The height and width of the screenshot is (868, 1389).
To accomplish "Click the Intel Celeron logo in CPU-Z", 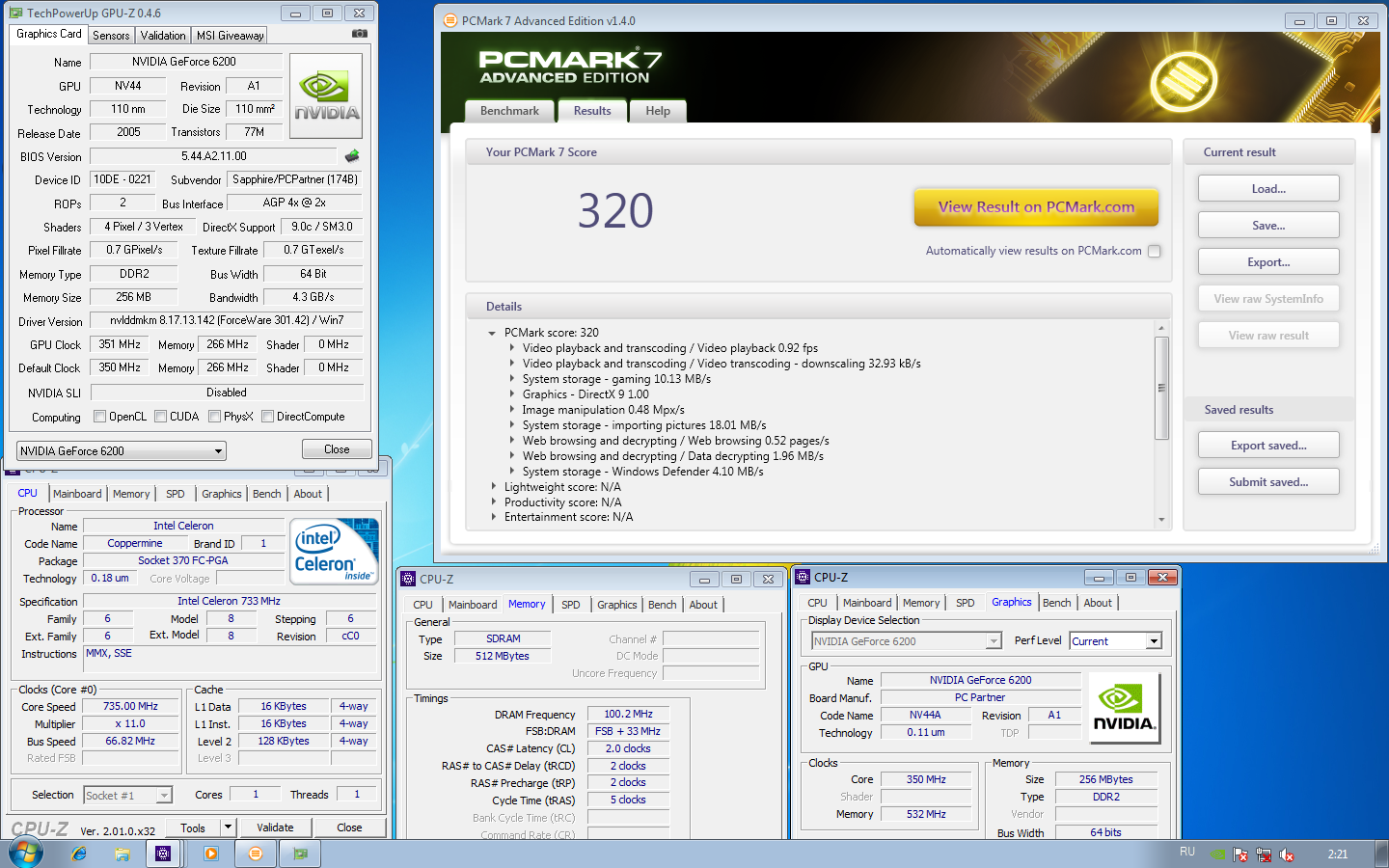I will coord(335,552).
